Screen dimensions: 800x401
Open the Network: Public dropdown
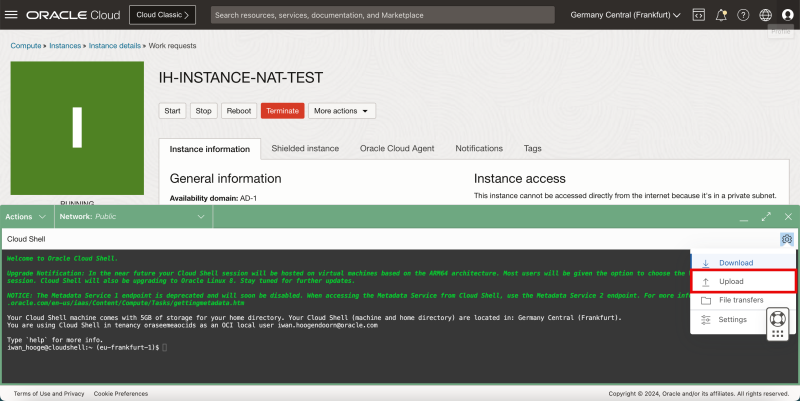point(133,217)
